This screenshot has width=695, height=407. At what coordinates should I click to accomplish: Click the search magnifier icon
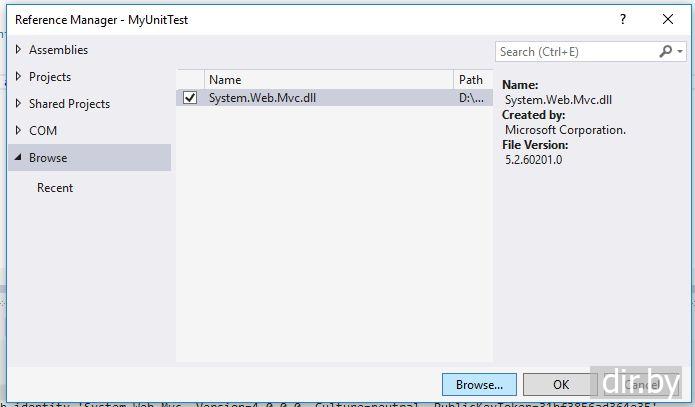(x=666, y=51)
